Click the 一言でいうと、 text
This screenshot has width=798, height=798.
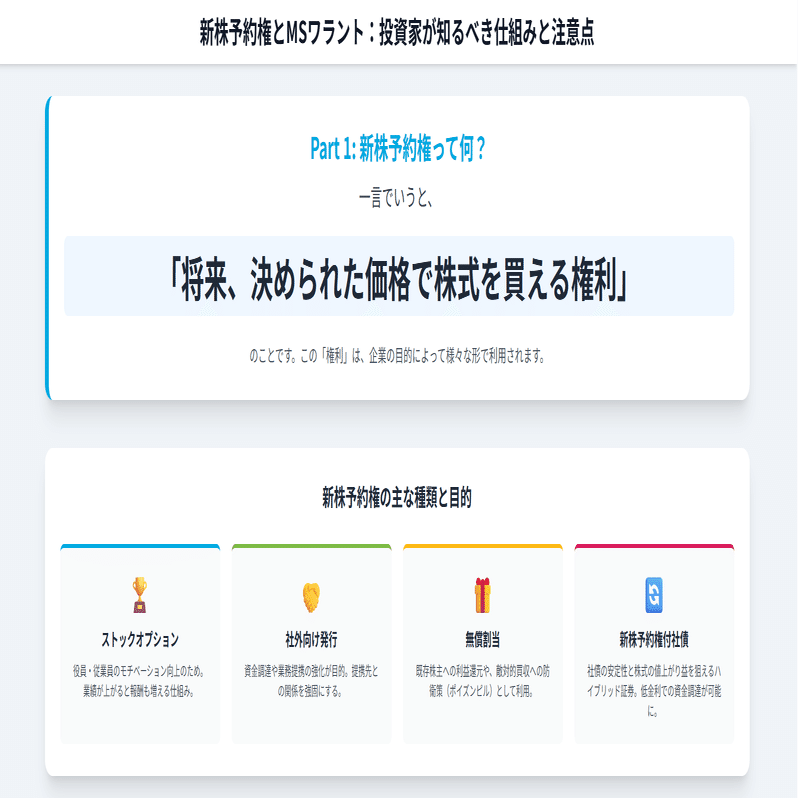click(397, 198)
